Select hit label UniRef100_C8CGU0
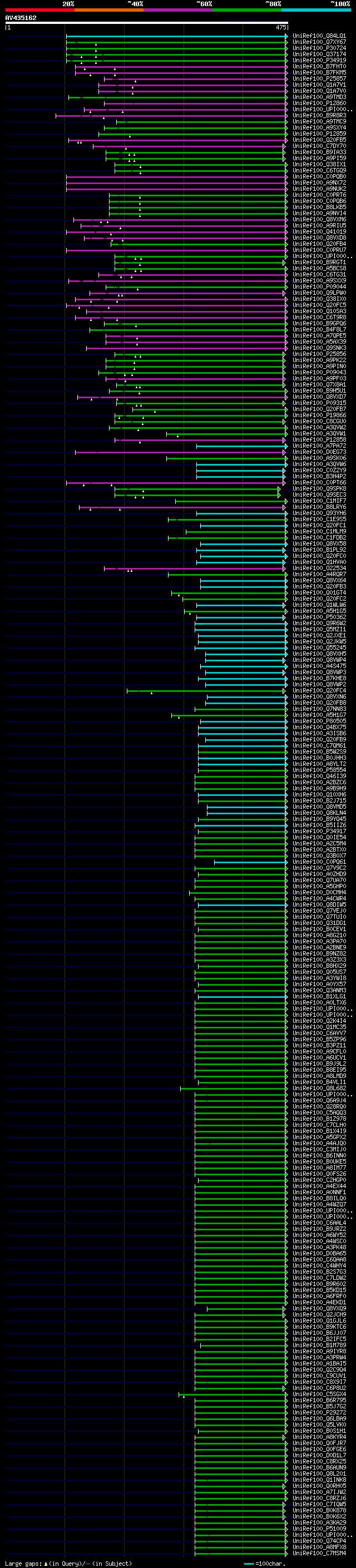Screen dimensions: 356x1568 click(x=319, y=422)
